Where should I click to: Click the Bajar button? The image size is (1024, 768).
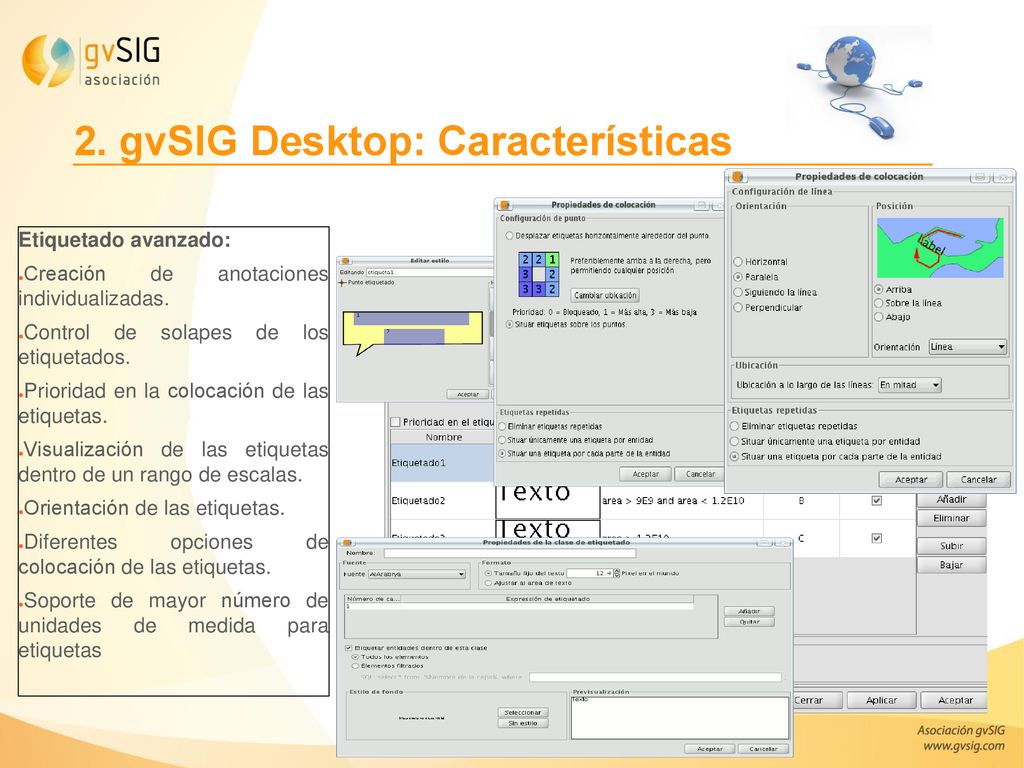point(951,565)
